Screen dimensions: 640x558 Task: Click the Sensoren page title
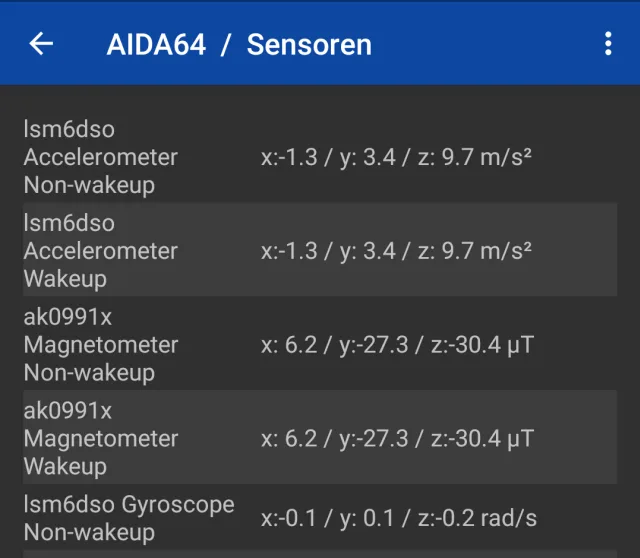(309, 45)
